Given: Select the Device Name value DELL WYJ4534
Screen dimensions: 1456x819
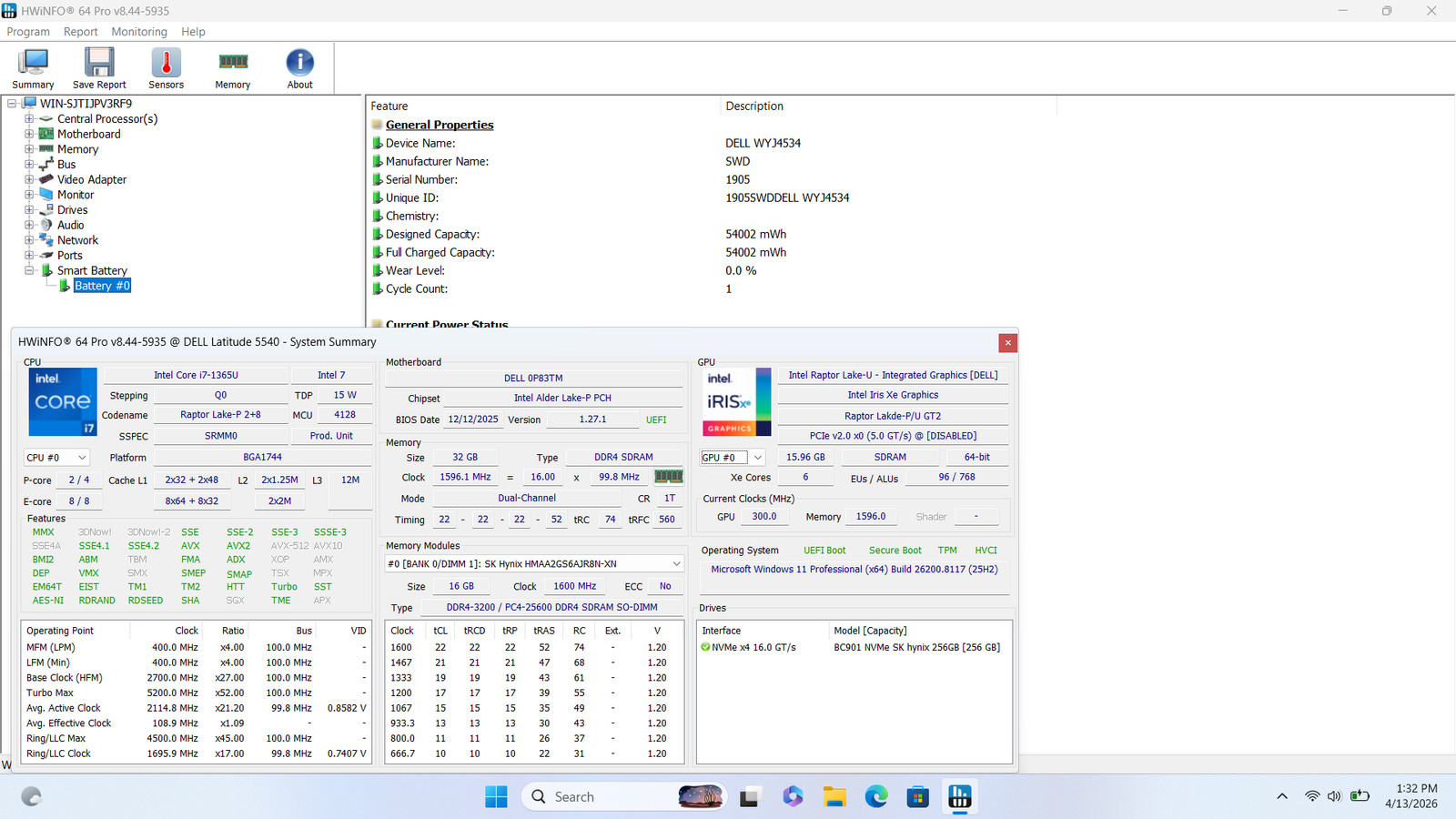Looking at the screenshot, I should click(x=763, y=143).
